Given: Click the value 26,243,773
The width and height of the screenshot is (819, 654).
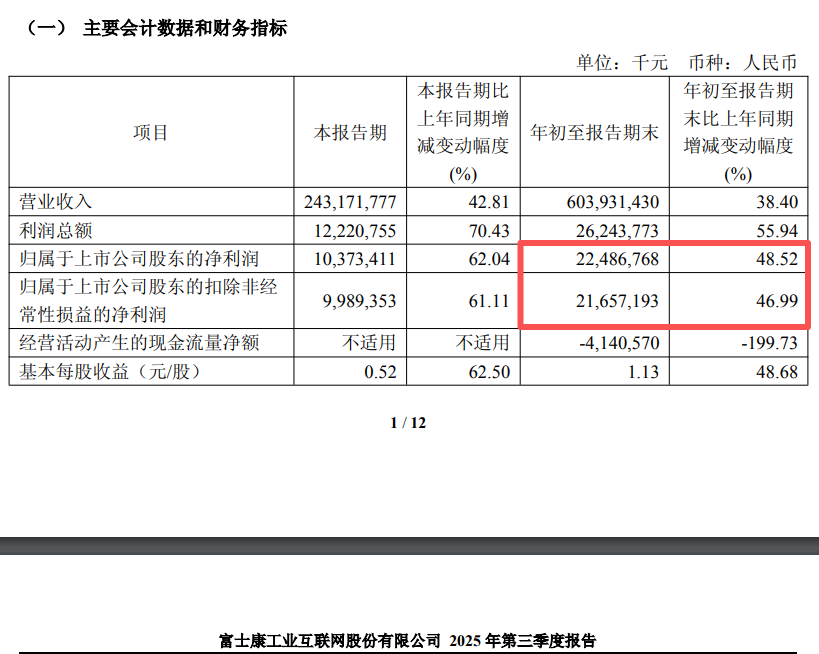Looking at the screenshot, I should pos(617,231).
